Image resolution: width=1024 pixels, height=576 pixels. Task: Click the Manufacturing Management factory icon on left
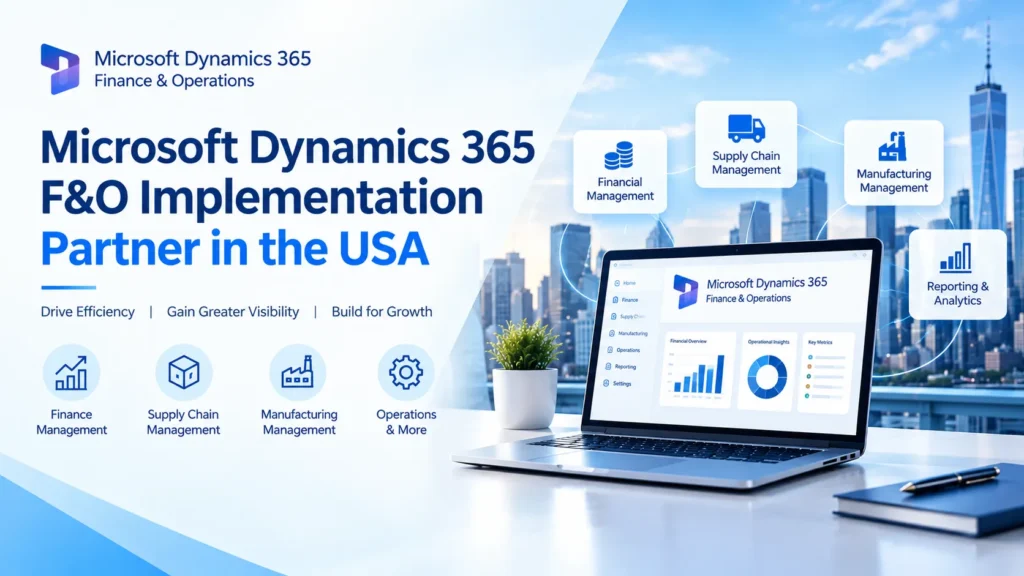click(x=297, y=373)
